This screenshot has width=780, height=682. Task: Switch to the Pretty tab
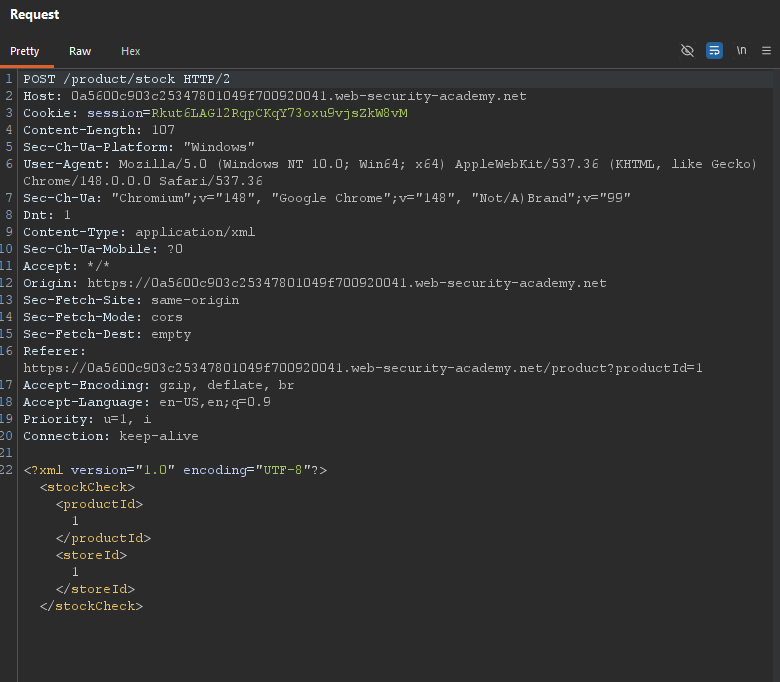pos(24,51)
